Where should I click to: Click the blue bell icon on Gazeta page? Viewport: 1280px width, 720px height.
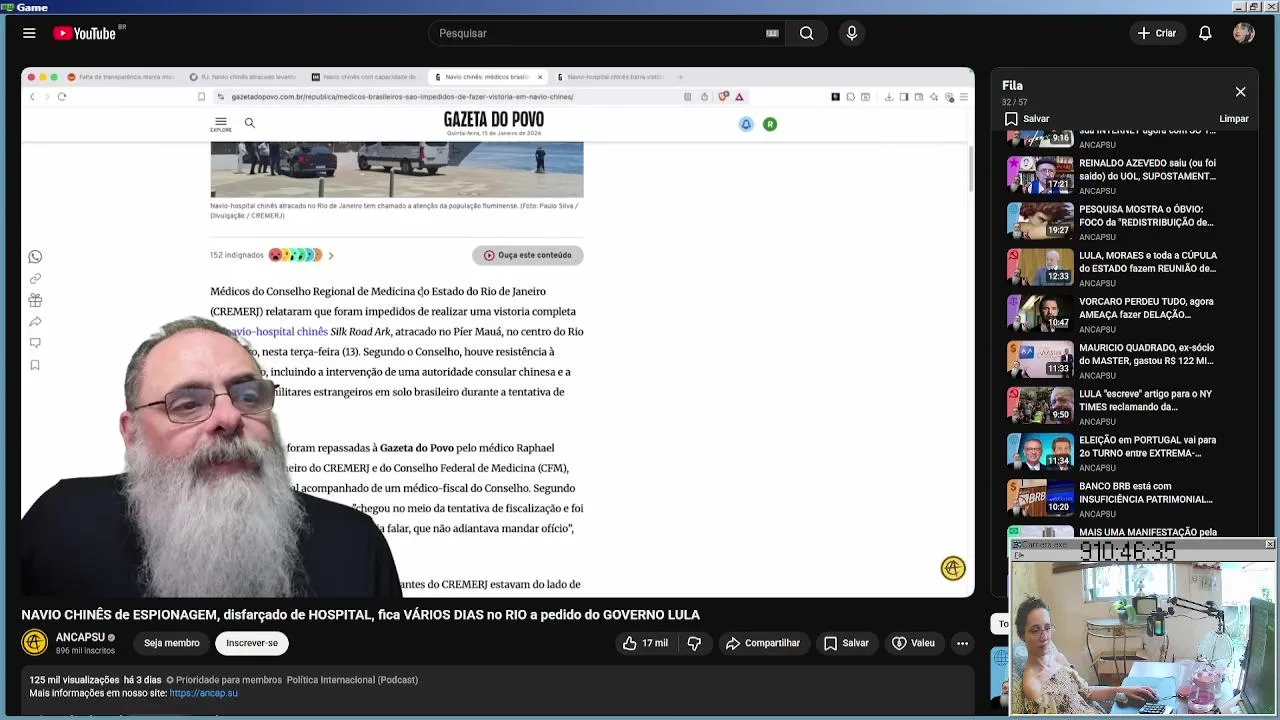(746, 124)
